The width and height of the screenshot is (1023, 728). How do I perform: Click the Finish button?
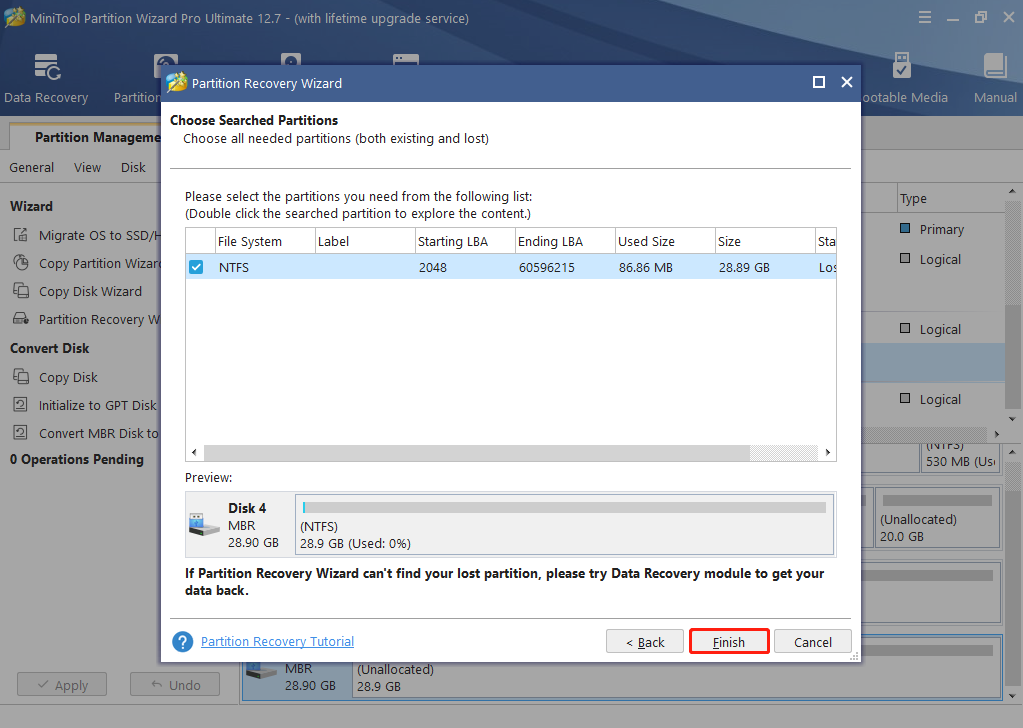click(x=729, y=642)
